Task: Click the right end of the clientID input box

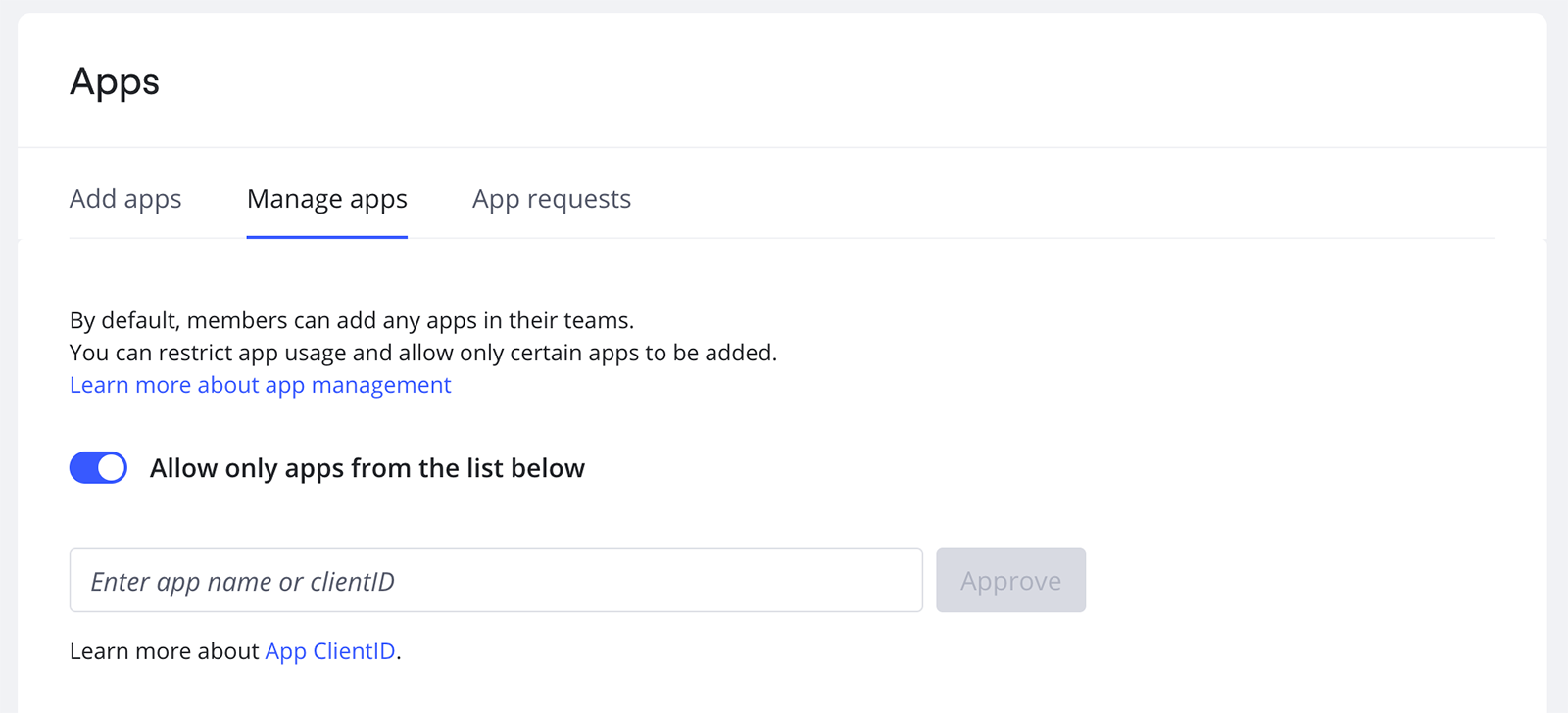Action: click(x=897, y=581)
